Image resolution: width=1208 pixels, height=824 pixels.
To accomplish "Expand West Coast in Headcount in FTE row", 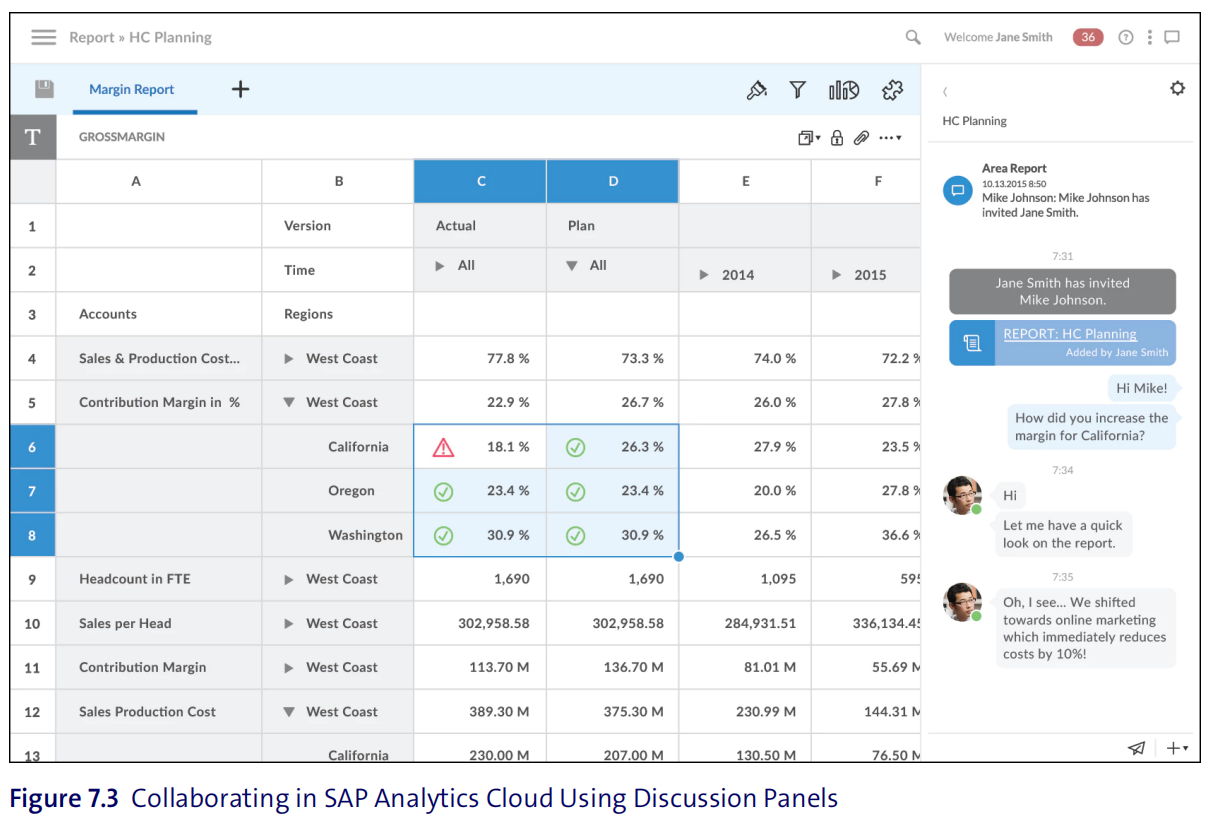I will [x=289, y=579].
